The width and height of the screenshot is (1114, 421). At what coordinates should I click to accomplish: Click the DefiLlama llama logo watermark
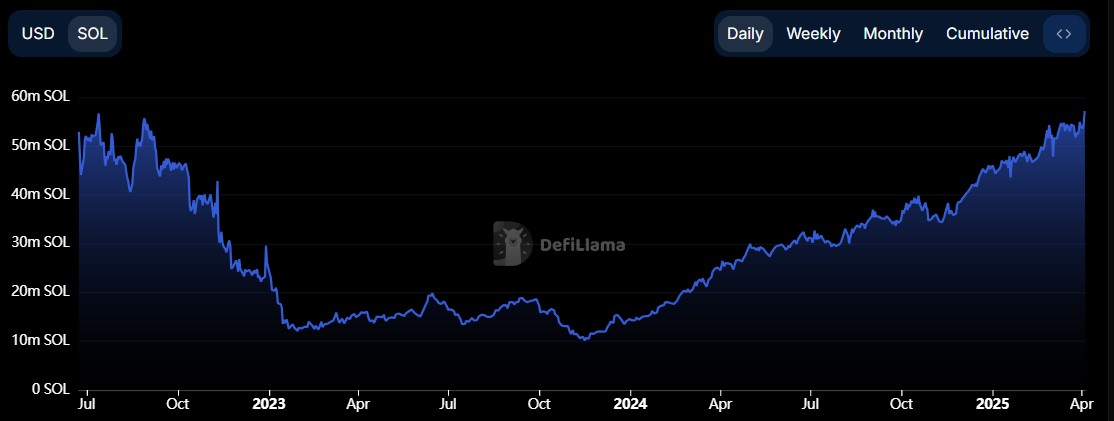(x=512, y=244)
